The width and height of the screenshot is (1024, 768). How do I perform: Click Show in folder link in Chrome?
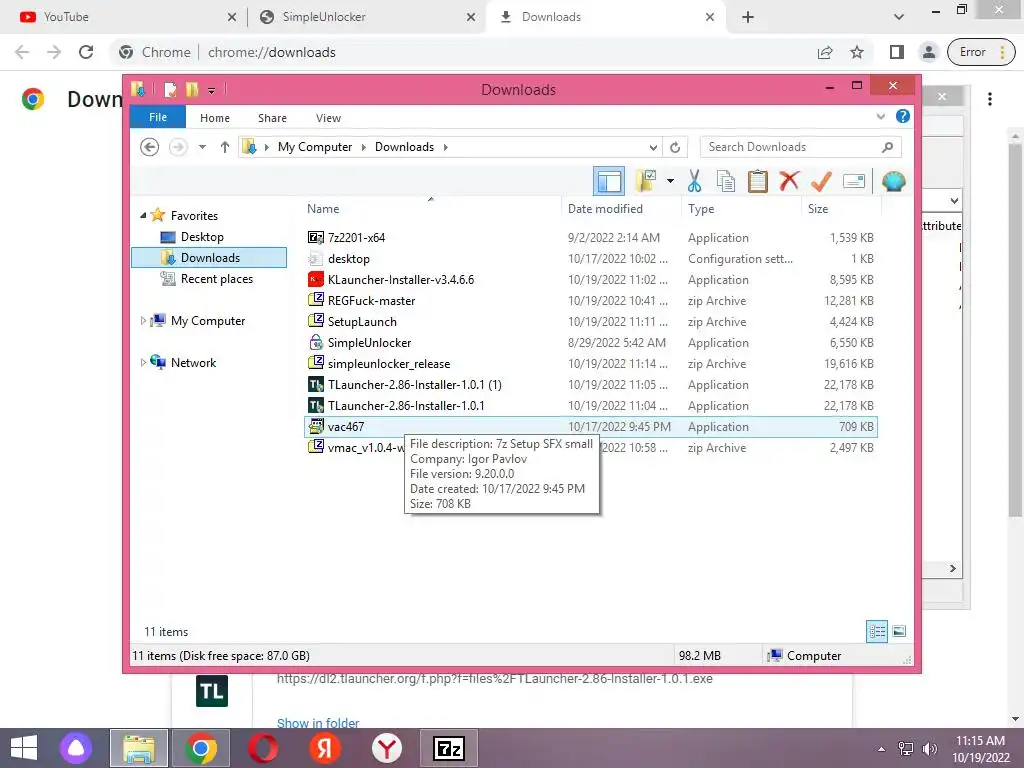pyautogui.click(x=317, y=722)
